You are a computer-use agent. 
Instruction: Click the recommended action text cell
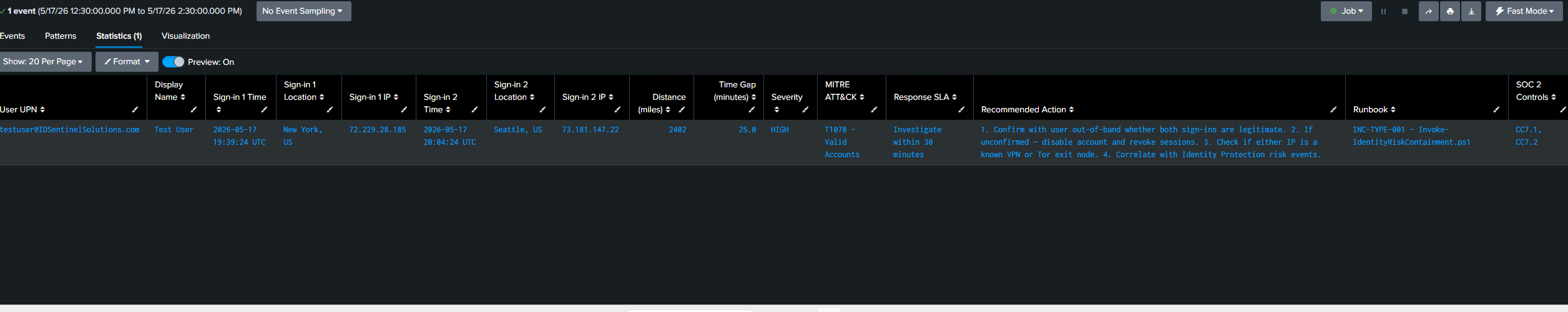[x=1150, y=142]
